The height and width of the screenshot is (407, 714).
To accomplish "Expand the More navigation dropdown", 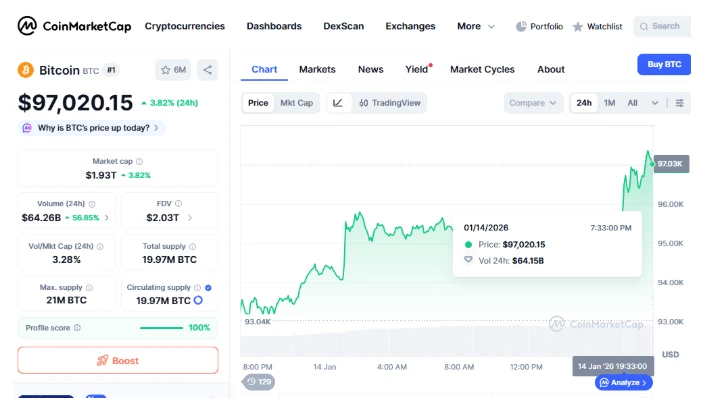I will point(476,26).
